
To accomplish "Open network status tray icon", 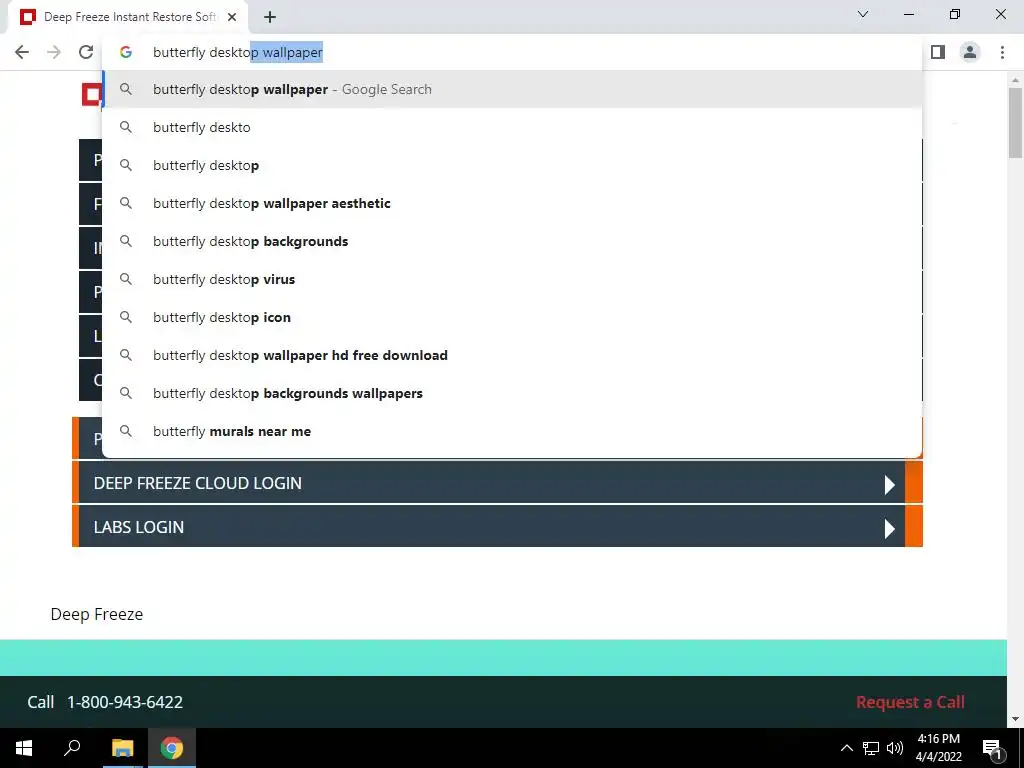I will click(x=871, y=748).
